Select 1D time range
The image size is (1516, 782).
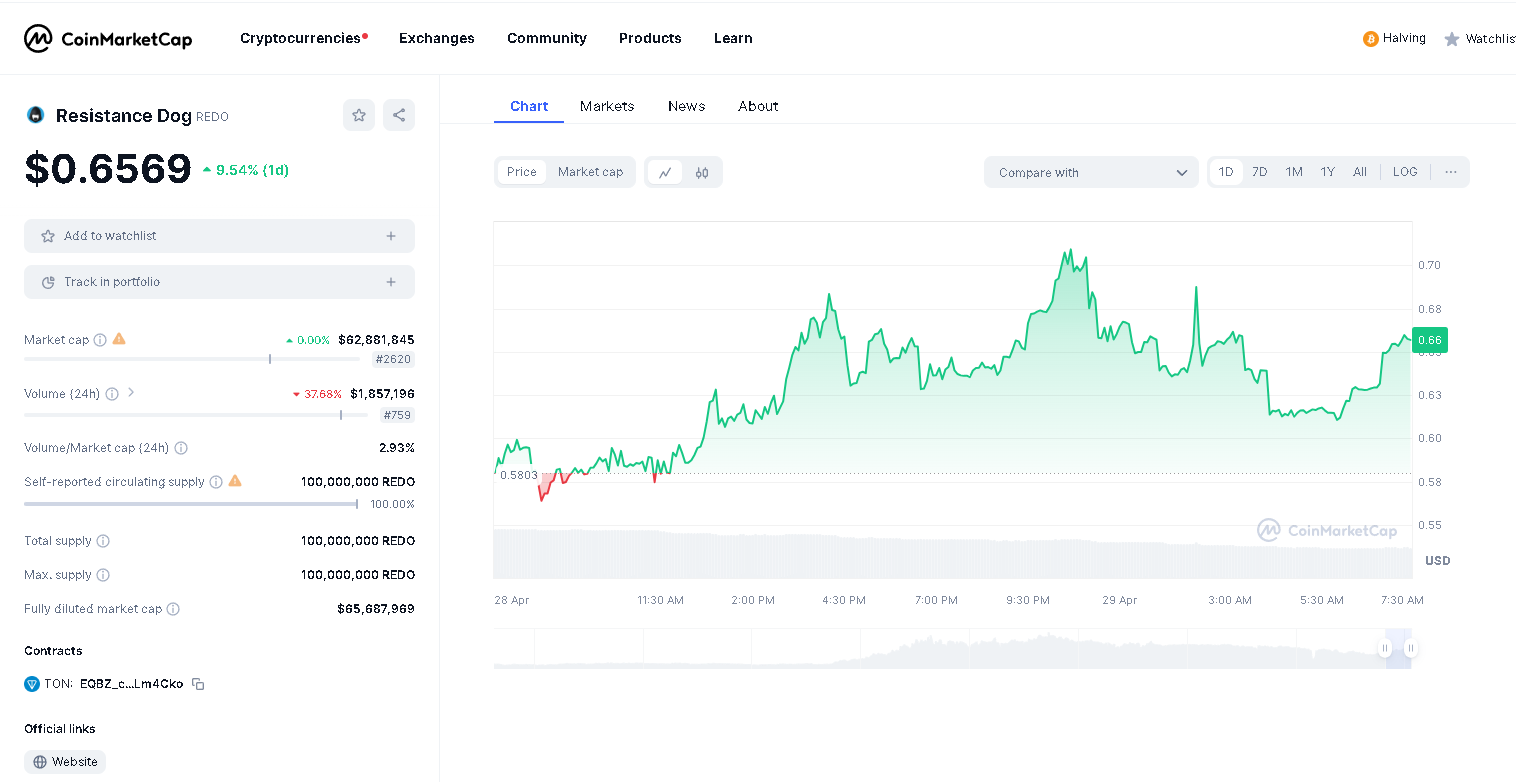(x=1226, y=172)
